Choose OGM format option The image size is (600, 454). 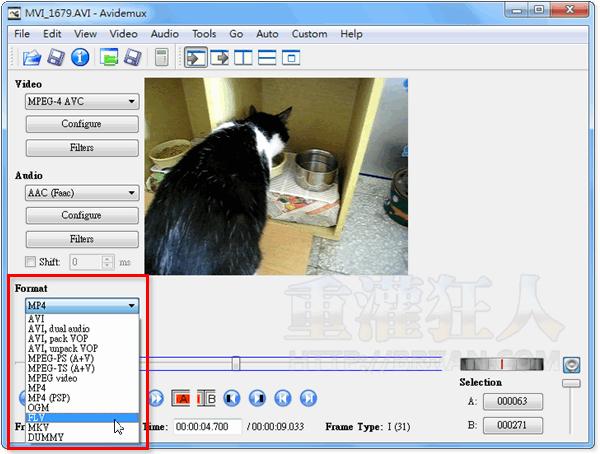82,408
